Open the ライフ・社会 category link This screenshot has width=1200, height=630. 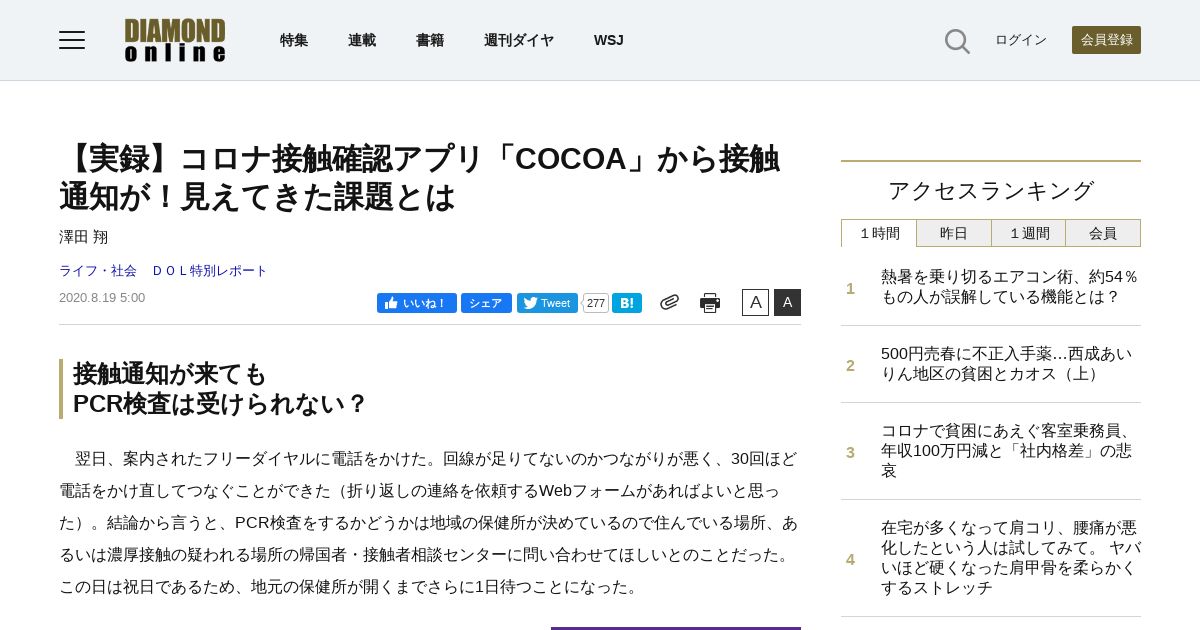click(98, 271)
